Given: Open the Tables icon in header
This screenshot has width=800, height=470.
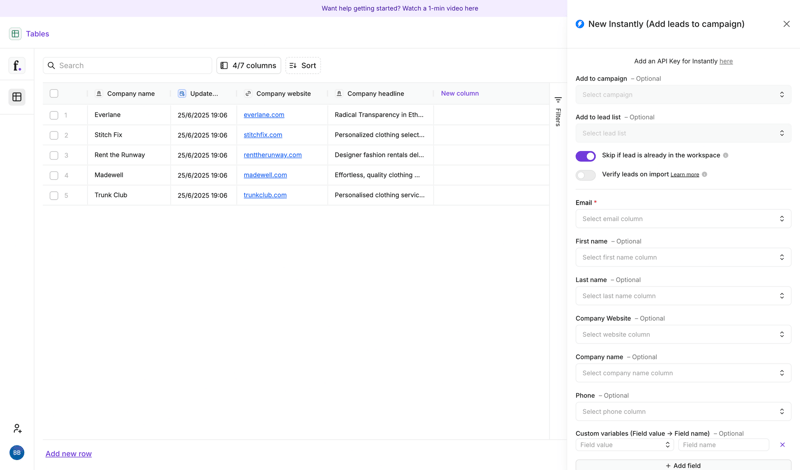Looking at the screenshot, I should pyautogui.click(x=15, y=34).
